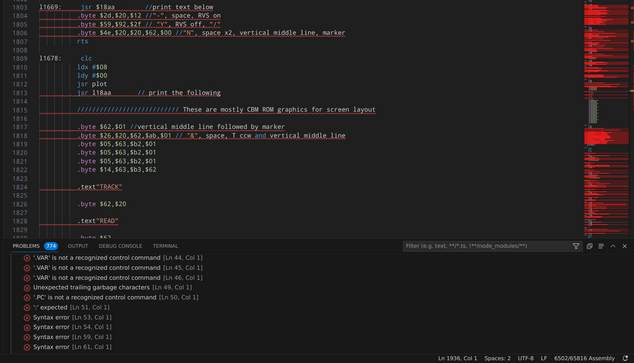Click comment 'These are mostly CBM ROM graphics'

tap(279, 110)
